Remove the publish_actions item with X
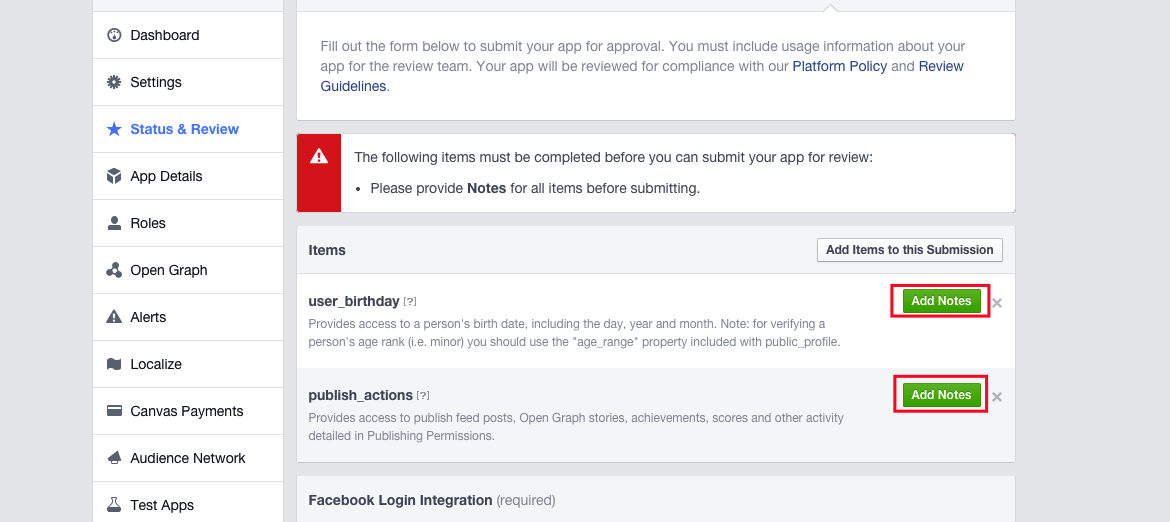 (x=997, y=397)
